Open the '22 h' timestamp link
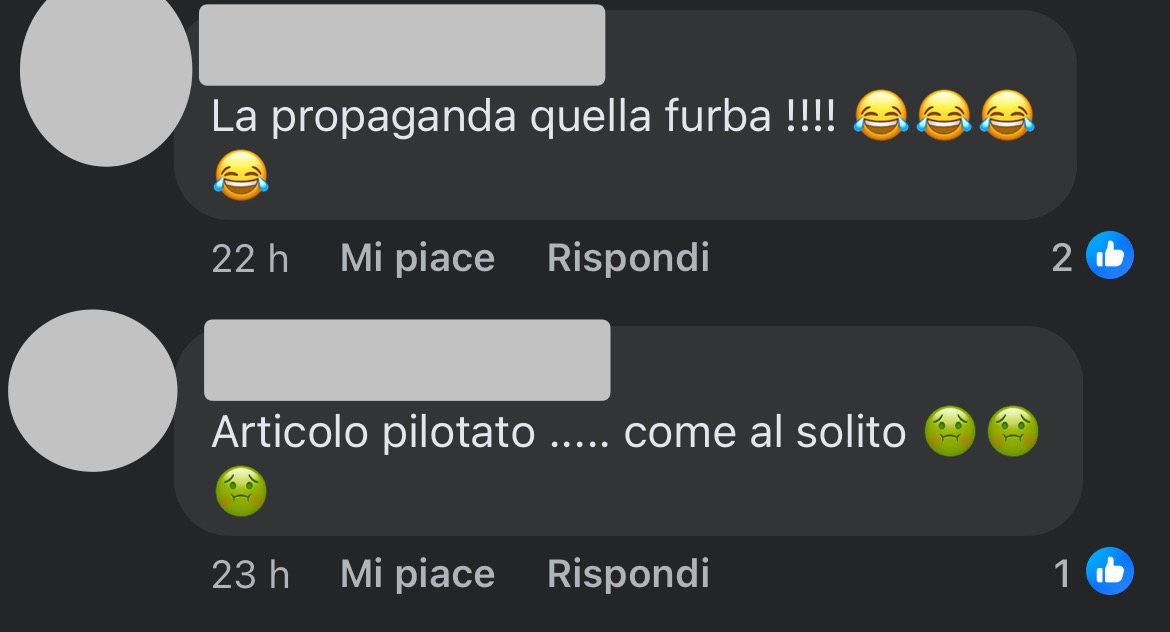The image size is (1170, 632). 250,259
